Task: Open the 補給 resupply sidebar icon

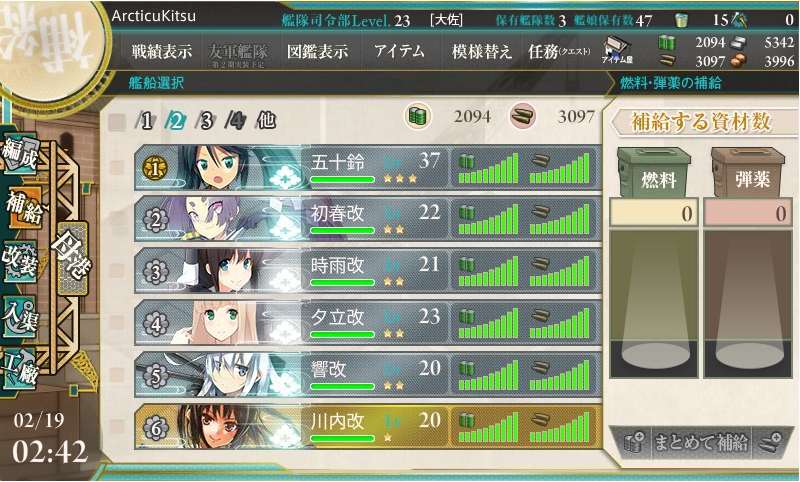Action: click(23, 208)
